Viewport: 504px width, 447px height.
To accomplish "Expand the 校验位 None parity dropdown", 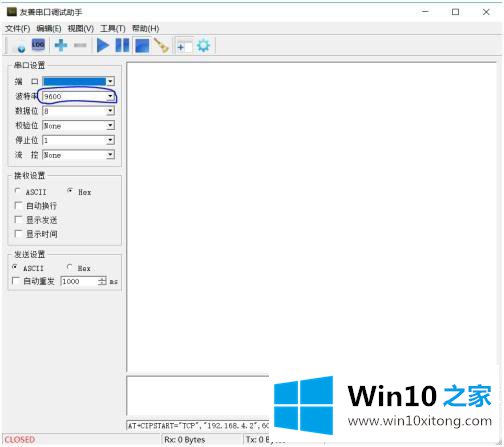I will click(x=110, y=126).
